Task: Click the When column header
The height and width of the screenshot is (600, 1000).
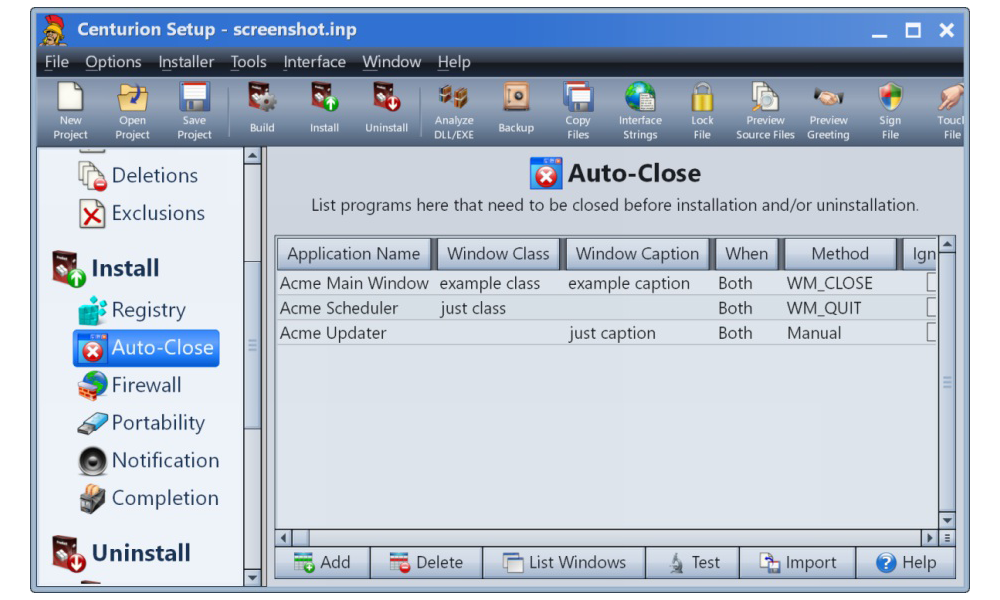Action: (x=747, y=254)
